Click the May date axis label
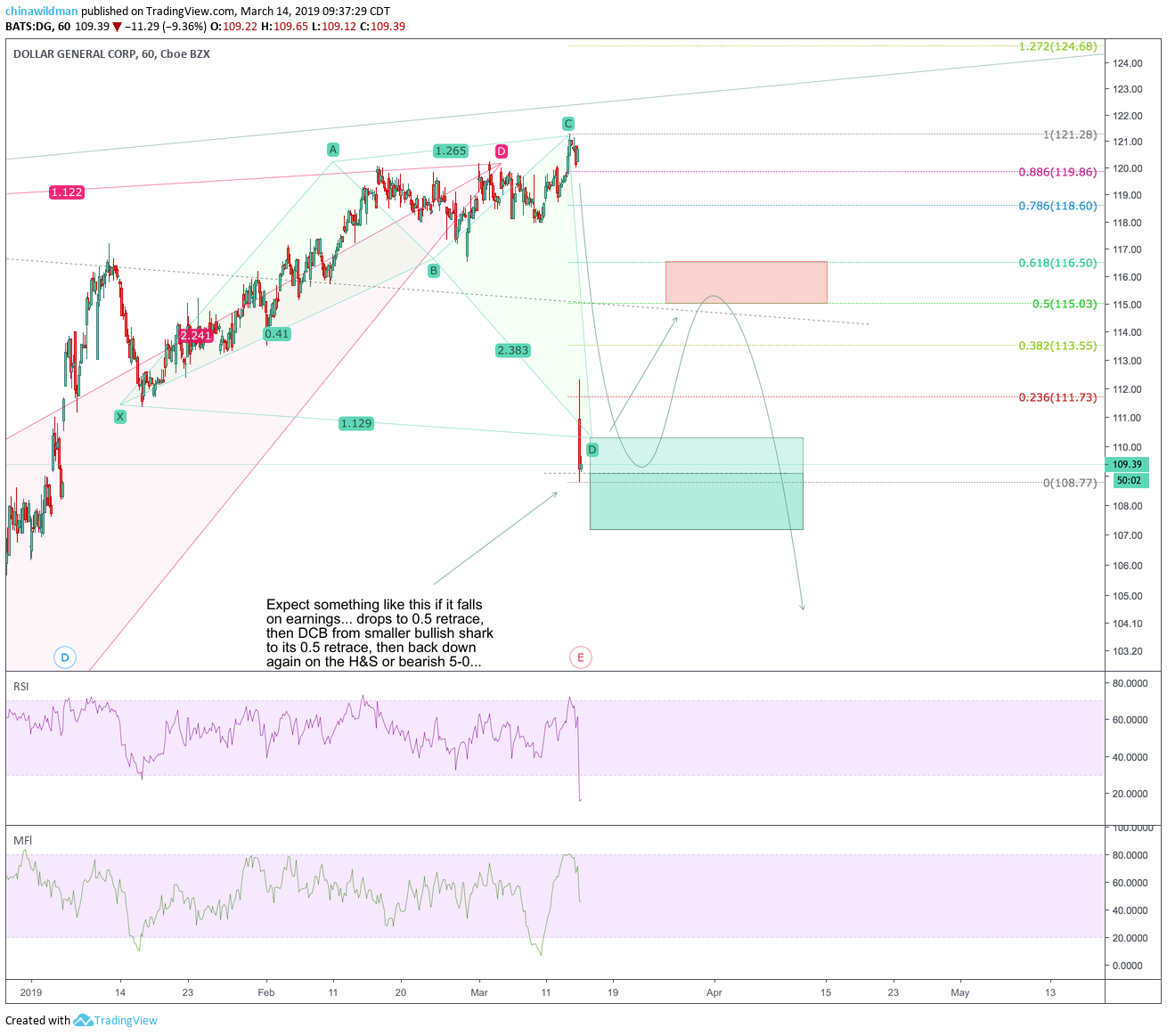Viewport: 1167px width, 1036px height. [x=960, y=992]
